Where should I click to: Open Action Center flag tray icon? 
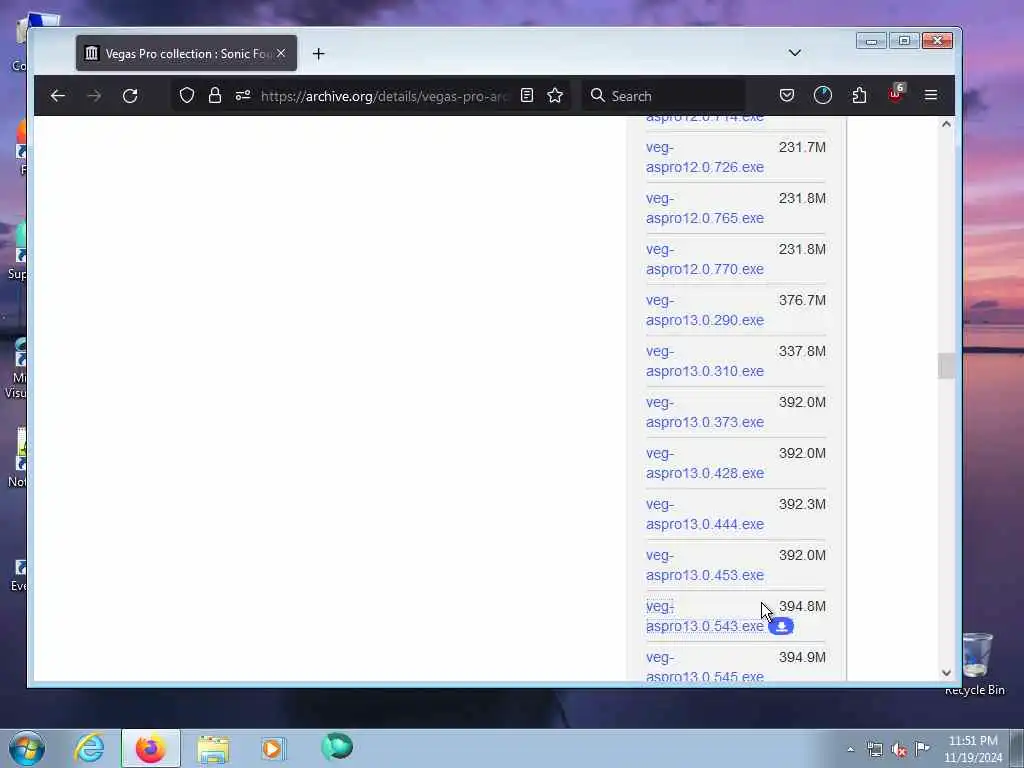922,748
